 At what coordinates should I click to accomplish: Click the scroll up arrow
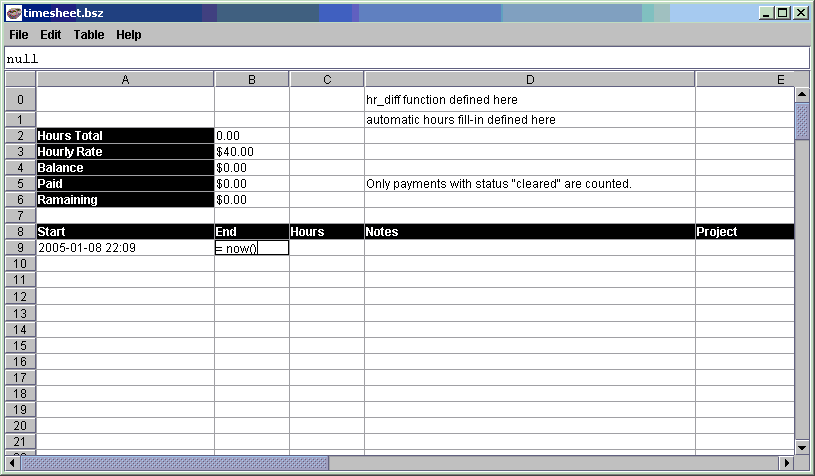click(x=802, y=94)
